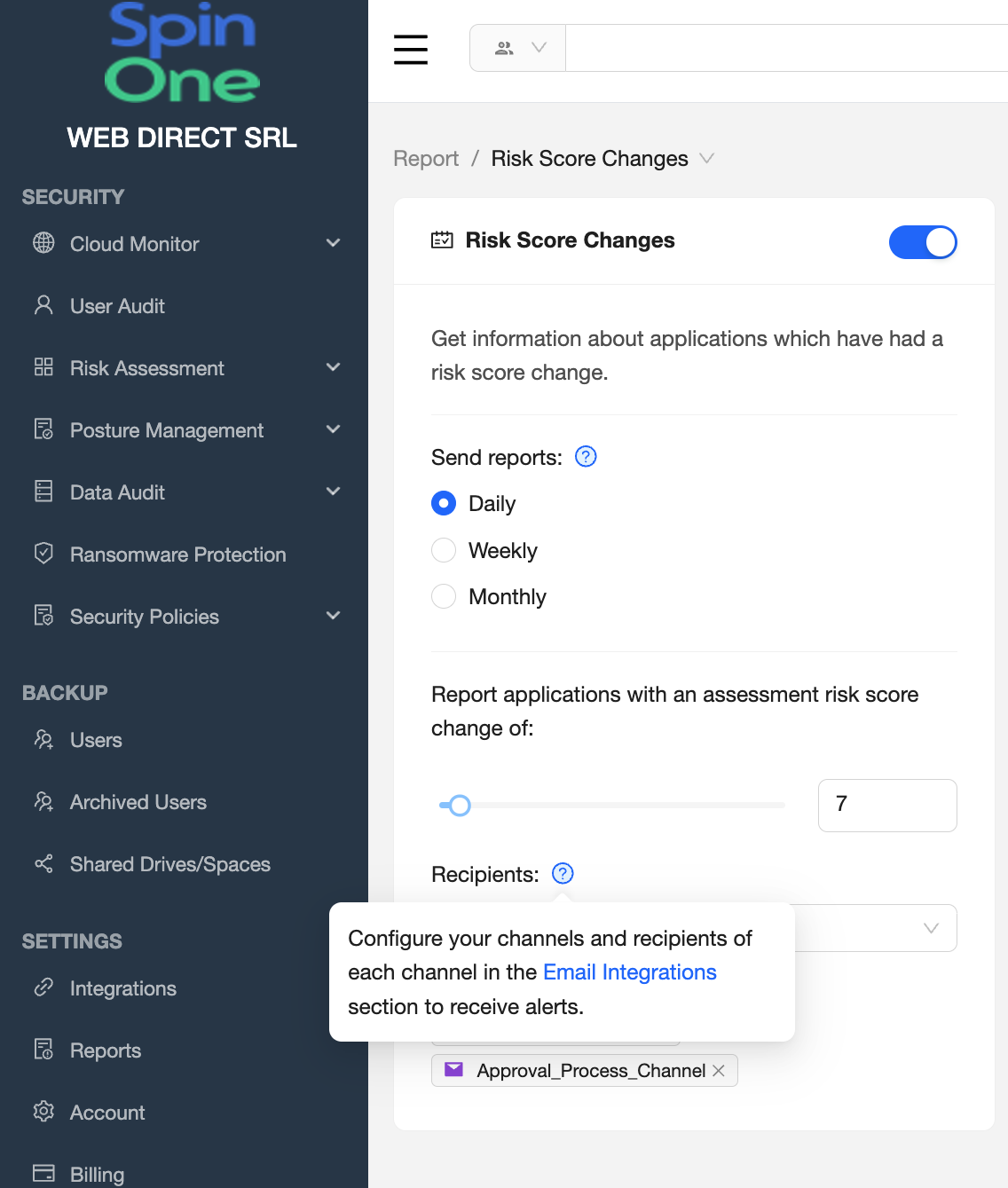Viewport: 1008px width, 1188px height.
Task: Disable the Risk Score Changes toggle
Action: [922, 242]
